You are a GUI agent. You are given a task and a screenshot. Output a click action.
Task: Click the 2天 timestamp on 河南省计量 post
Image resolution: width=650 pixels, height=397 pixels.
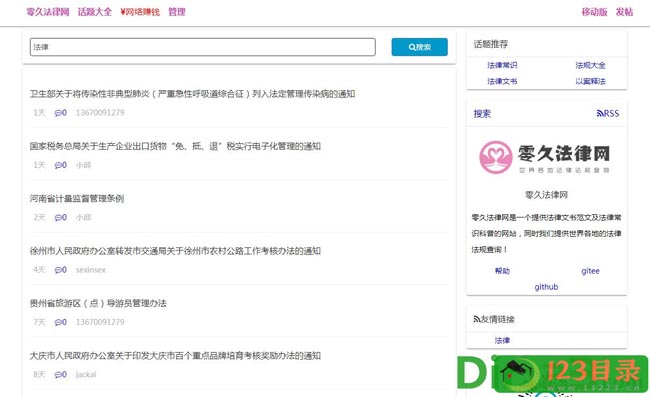(x=39, y=217)
